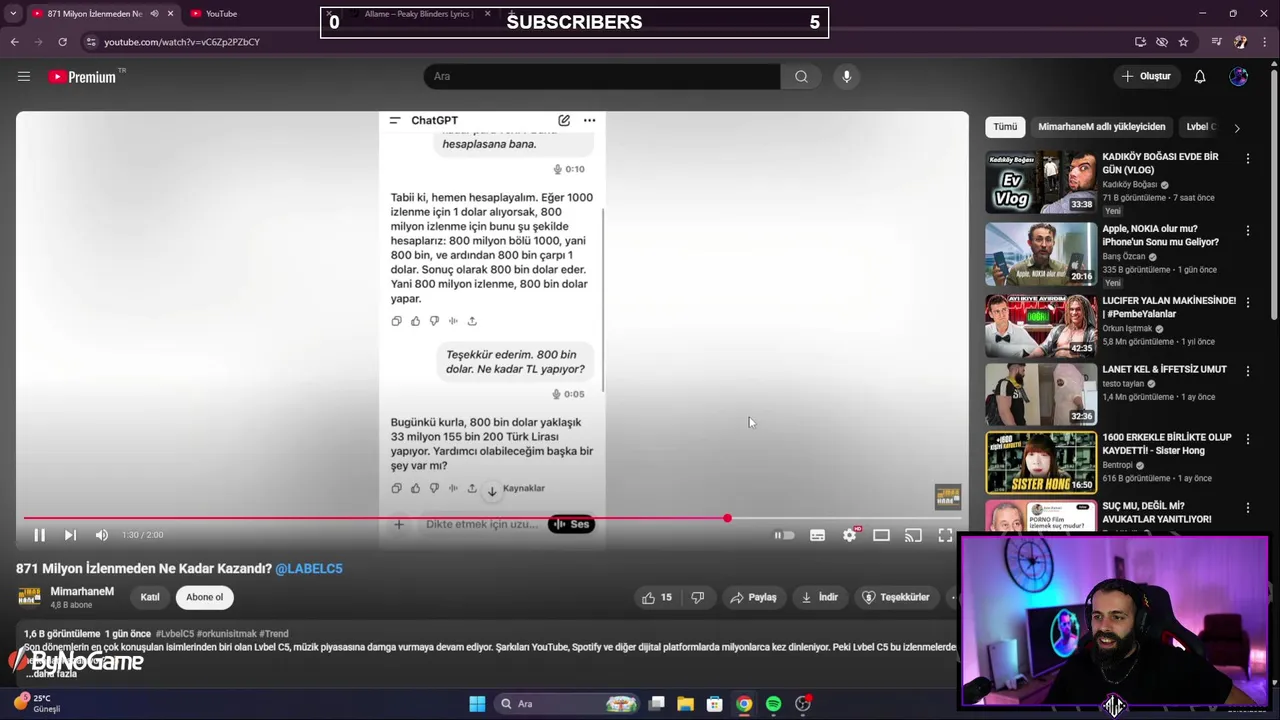
Task: Open File Explorer from taskbar
Action: (685, 704)
